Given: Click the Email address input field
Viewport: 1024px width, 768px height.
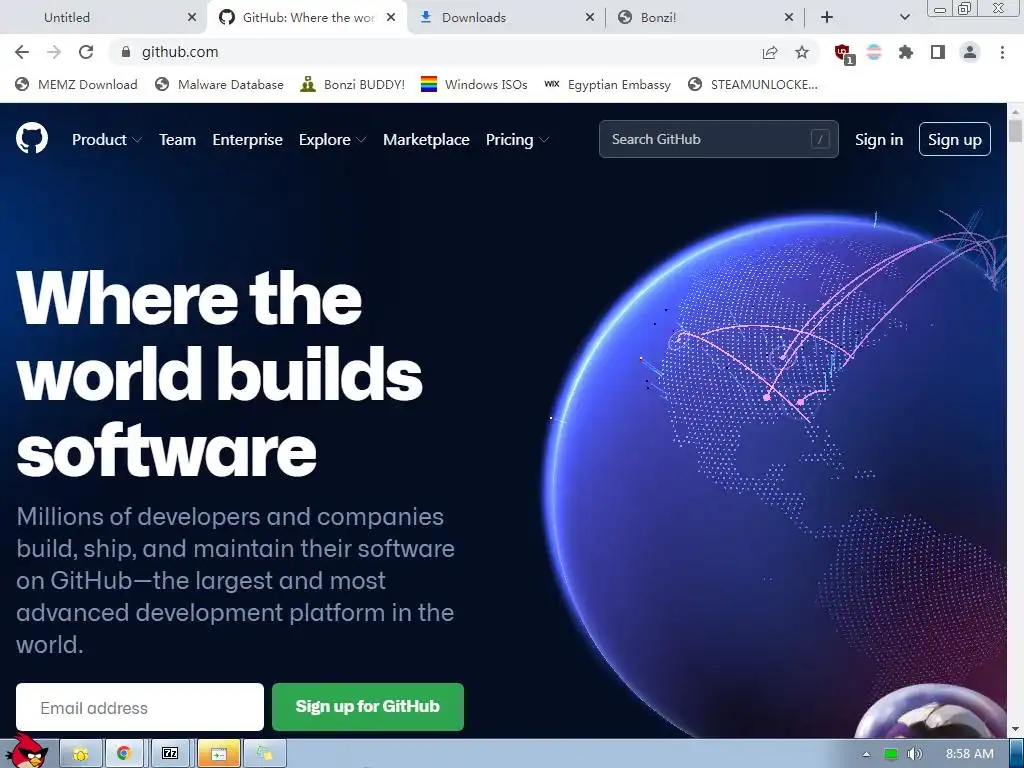Looking at the screenshot, I should pos(140,707).
